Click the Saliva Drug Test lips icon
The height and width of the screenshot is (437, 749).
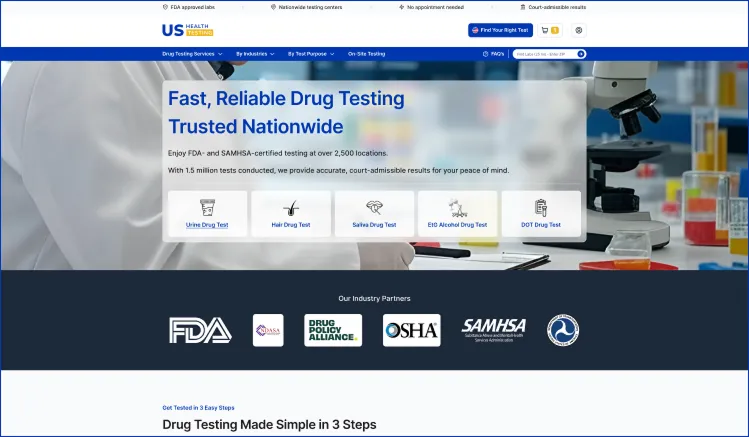[x=374, y=207]
